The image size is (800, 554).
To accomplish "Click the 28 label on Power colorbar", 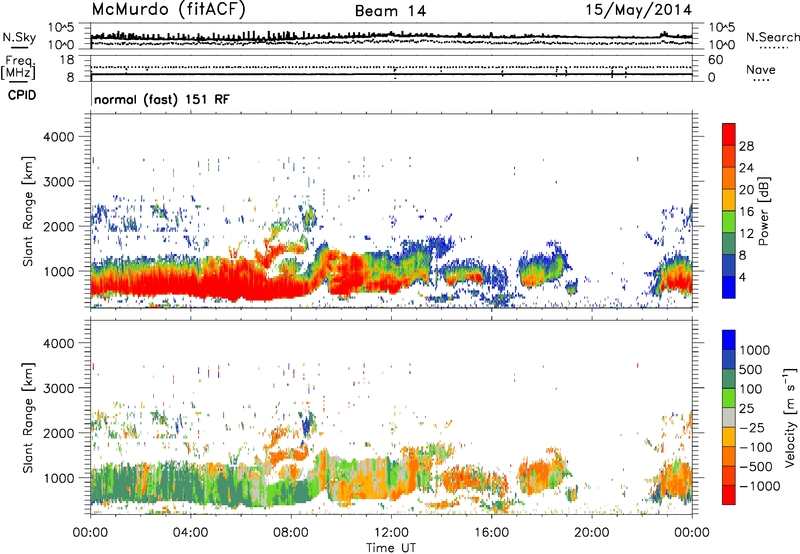I will point(746,146).
